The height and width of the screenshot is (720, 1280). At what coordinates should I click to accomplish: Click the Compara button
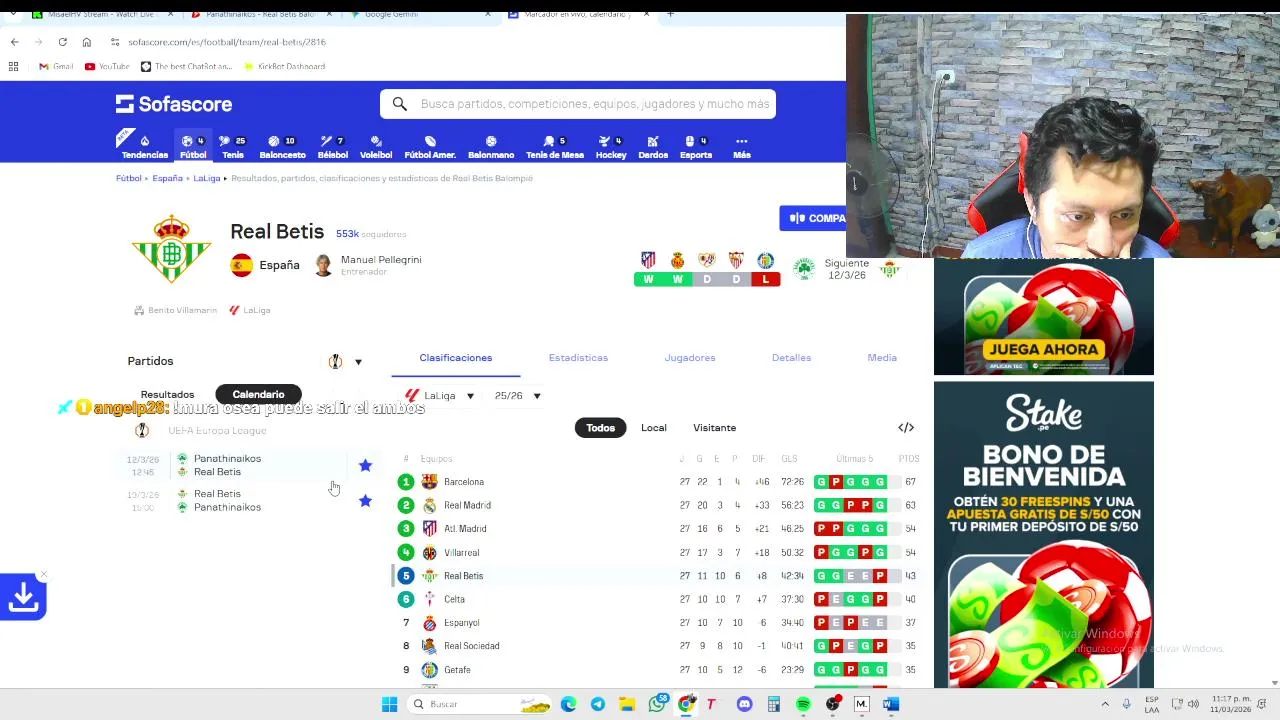813,218
